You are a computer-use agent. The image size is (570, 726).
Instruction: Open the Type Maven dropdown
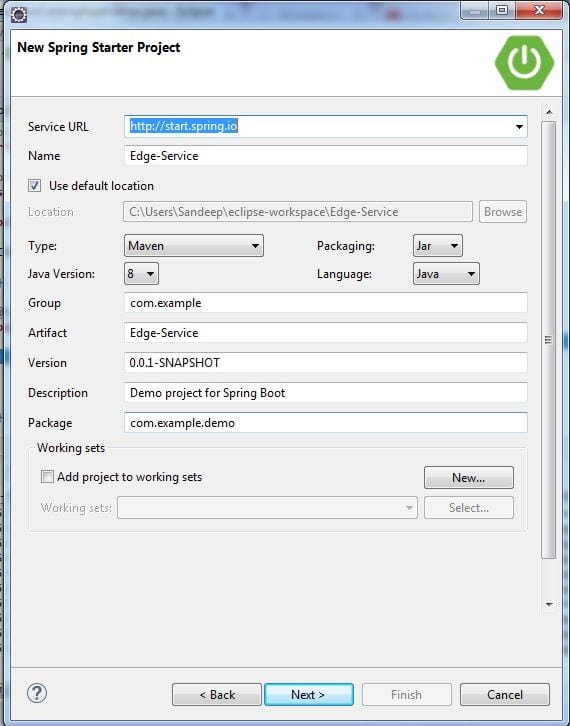(x=194, y=245)
